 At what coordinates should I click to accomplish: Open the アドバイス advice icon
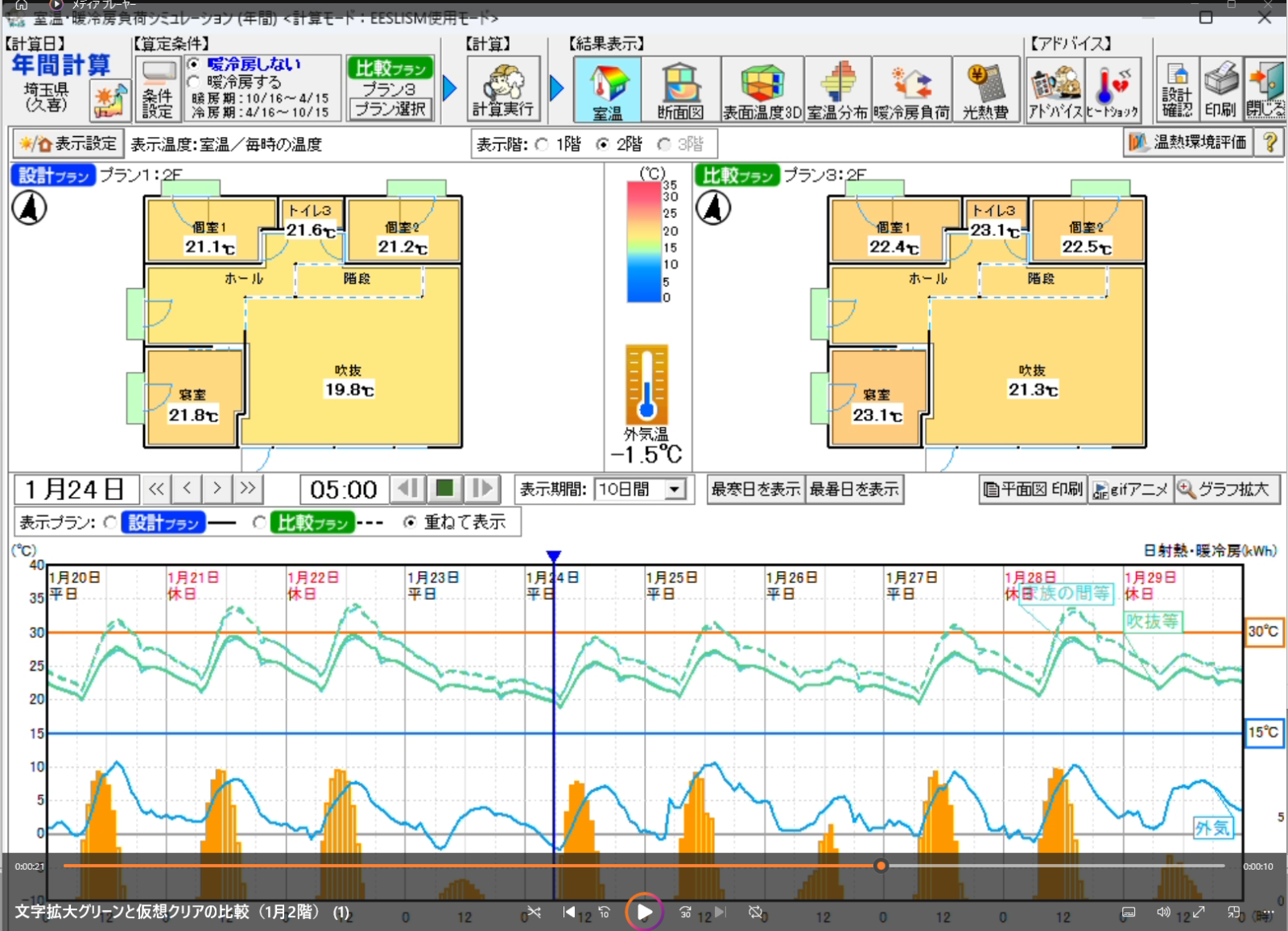click(x=1055, y=89)
